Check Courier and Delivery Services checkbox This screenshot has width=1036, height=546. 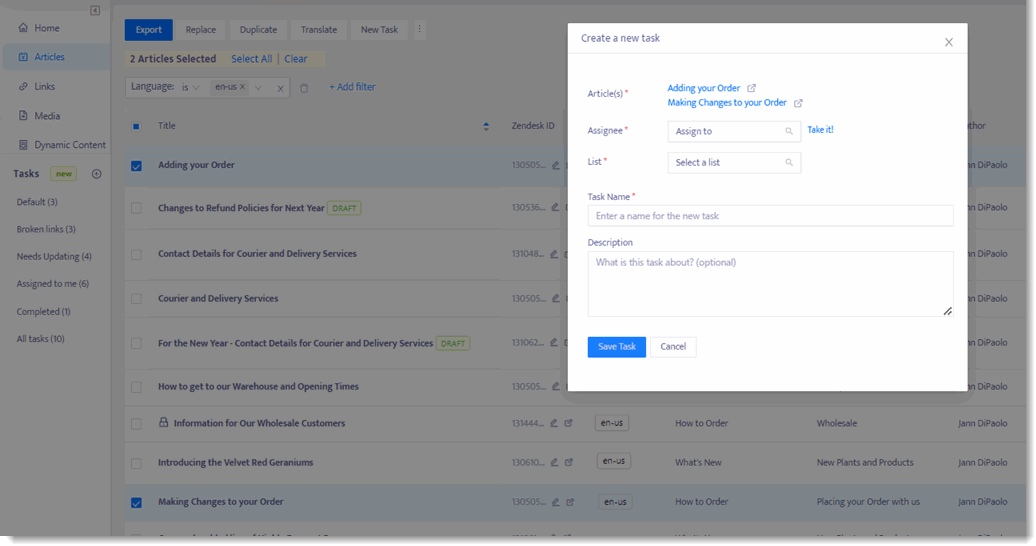pos(136,299)
